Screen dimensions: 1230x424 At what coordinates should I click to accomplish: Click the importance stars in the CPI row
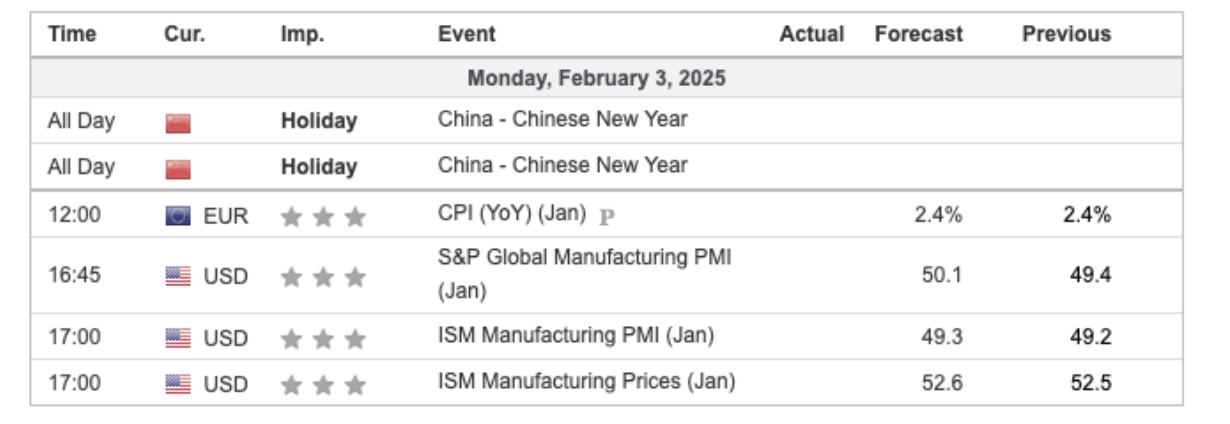point(323,215)
